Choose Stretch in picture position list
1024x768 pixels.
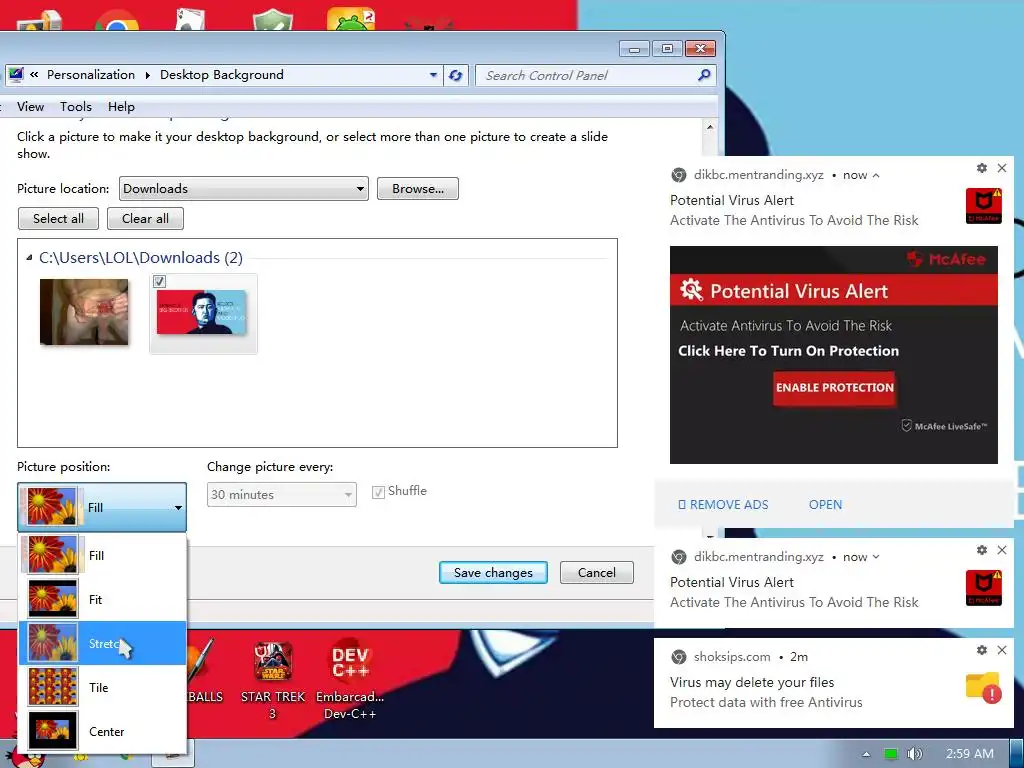tap(103, 643)
